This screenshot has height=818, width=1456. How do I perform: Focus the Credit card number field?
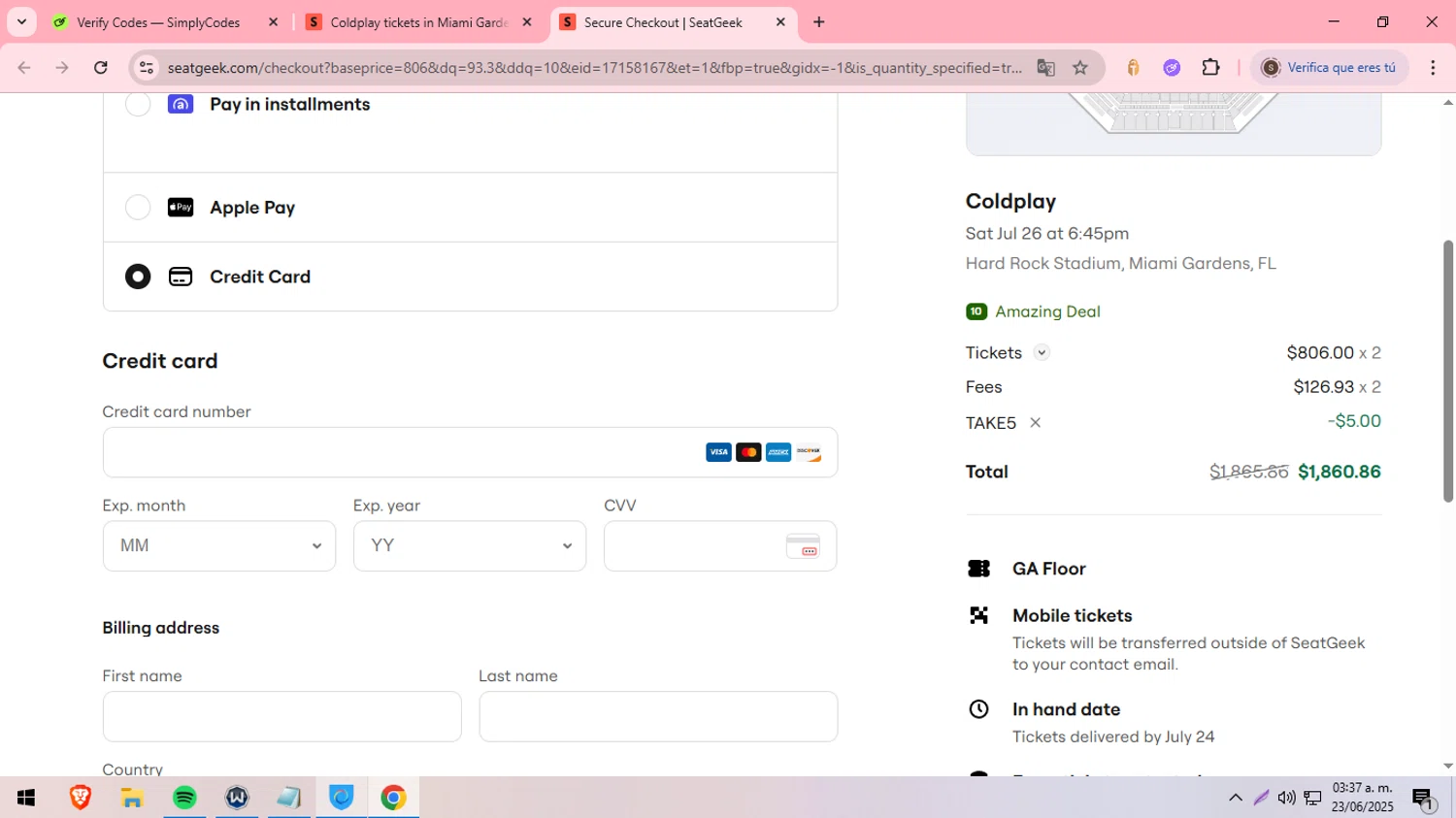click(470, 452)
